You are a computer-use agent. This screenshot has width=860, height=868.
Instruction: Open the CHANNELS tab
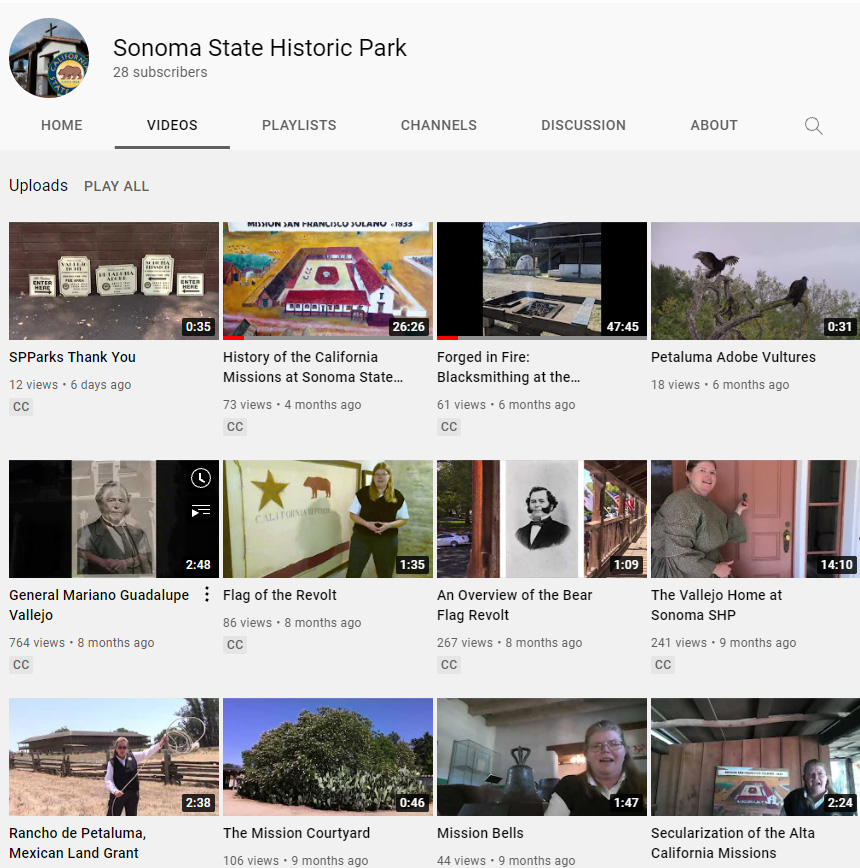438,125
